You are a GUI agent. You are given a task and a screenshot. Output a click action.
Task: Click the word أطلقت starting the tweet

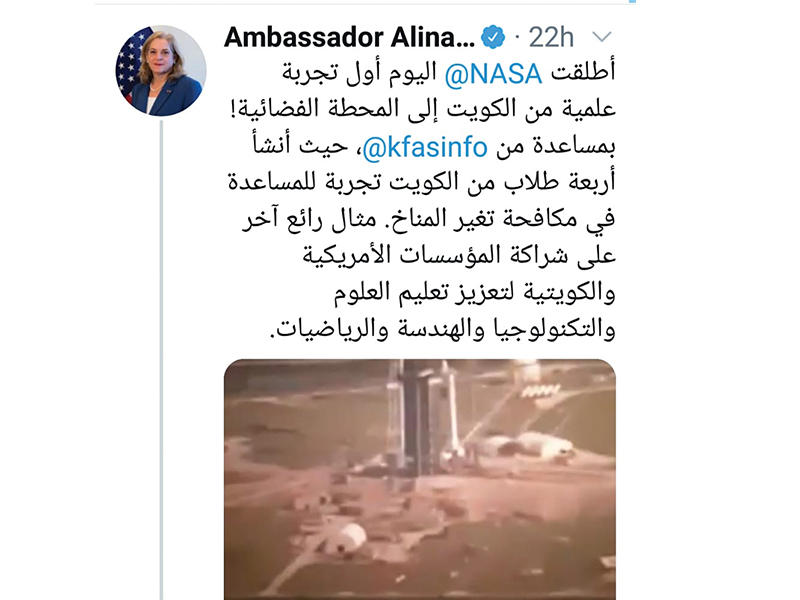[583, 72]
